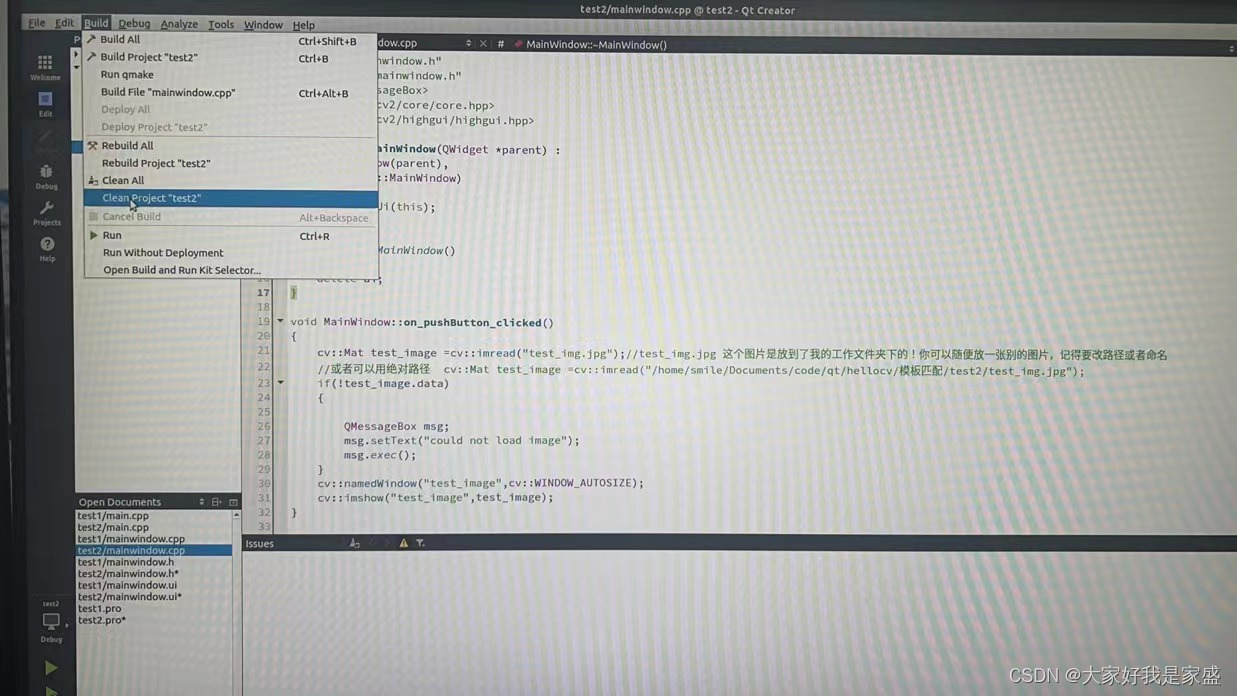Open the Help menu in menu bar
Screen dimensions: 1237x696
click(303, 25)
